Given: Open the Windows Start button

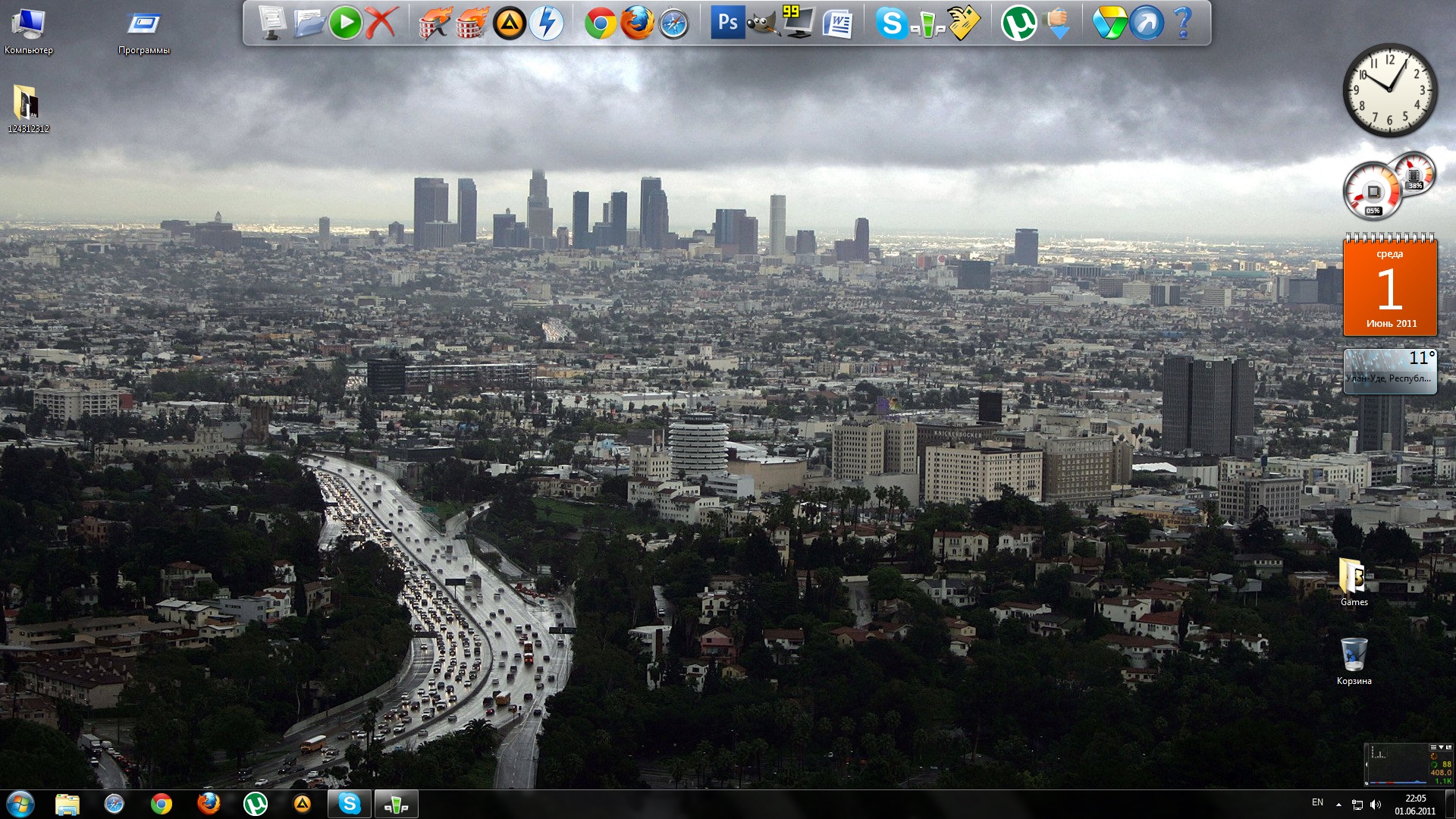Looking at the screenshot, I should [20, 804].
